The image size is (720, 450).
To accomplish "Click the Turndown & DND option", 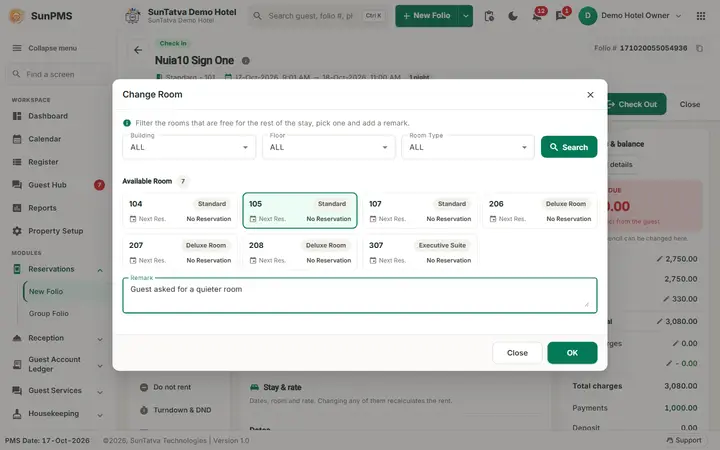I will click(175, 410).
